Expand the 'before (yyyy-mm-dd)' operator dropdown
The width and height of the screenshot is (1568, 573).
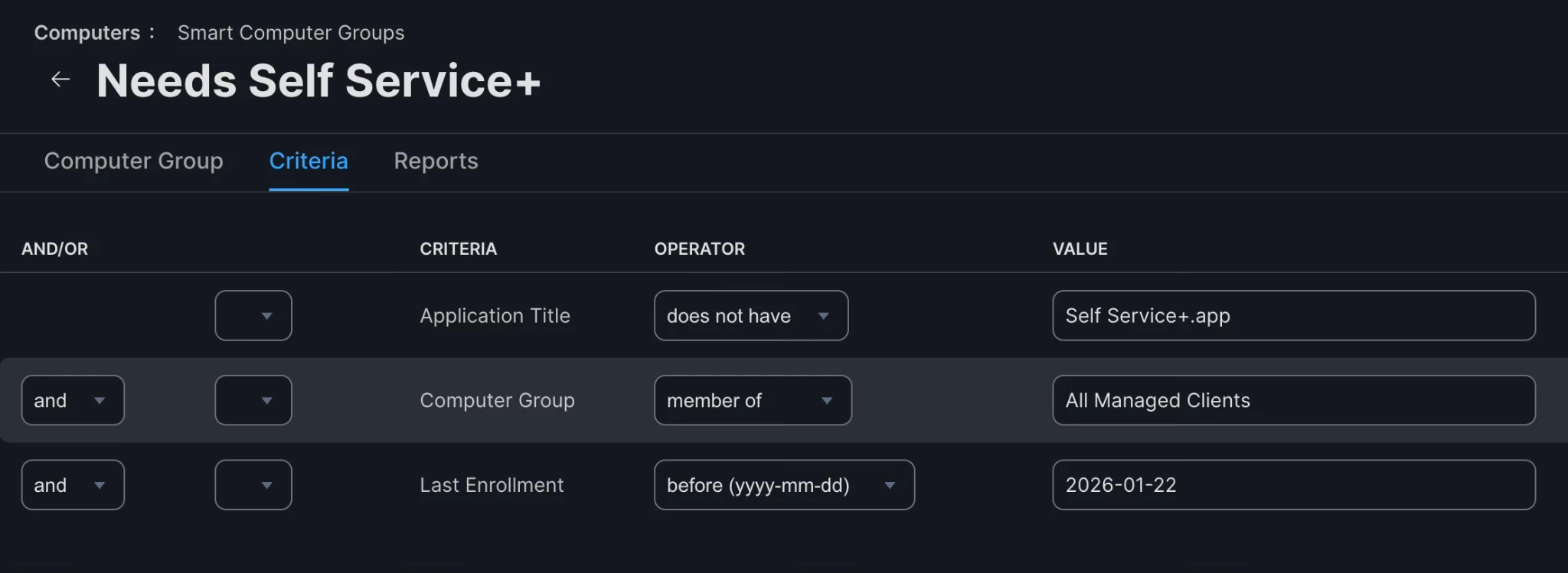coord(783,485)
